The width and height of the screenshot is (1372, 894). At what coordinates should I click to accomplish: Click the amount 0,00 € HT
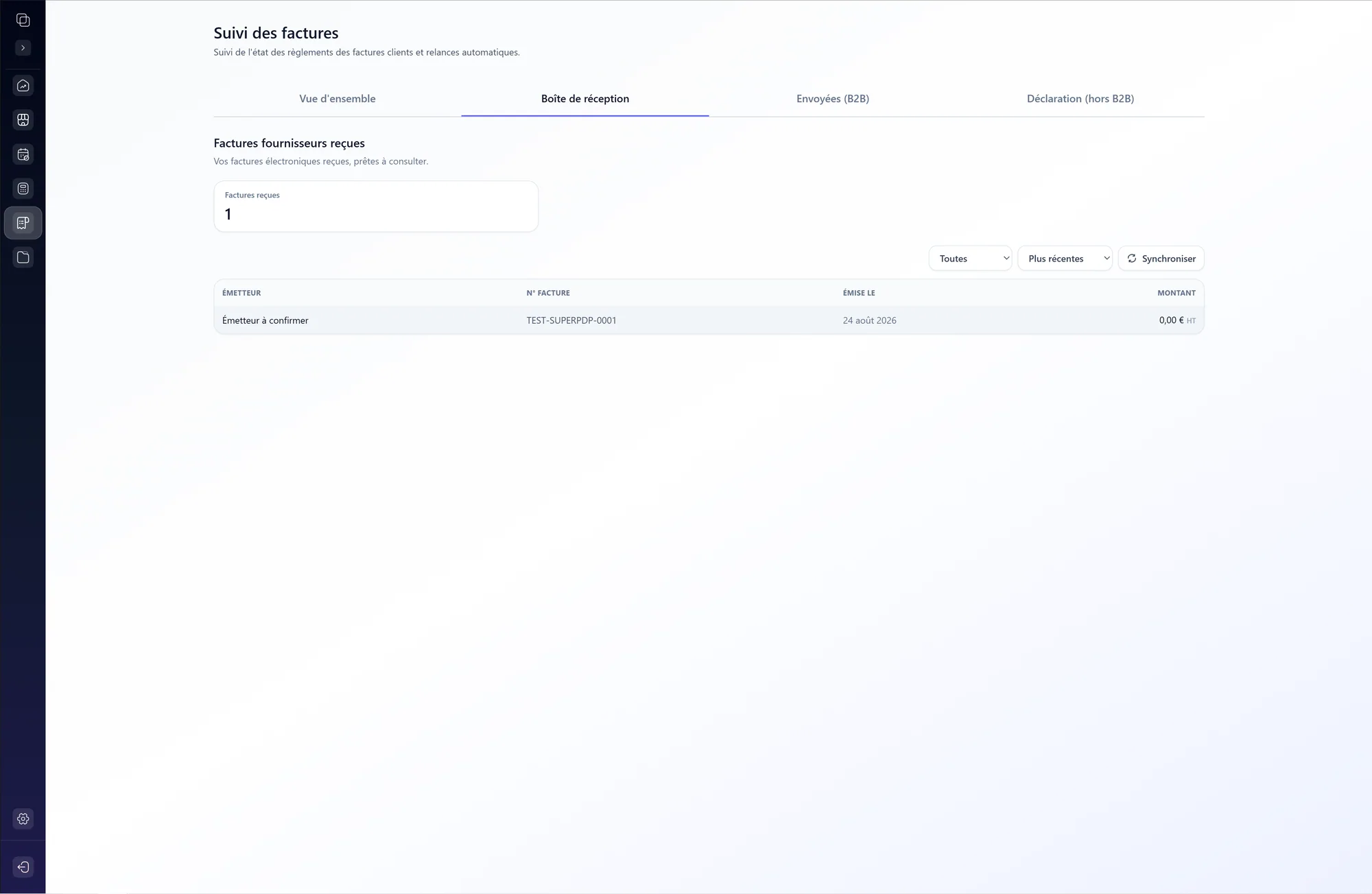tap(1177, 320)
